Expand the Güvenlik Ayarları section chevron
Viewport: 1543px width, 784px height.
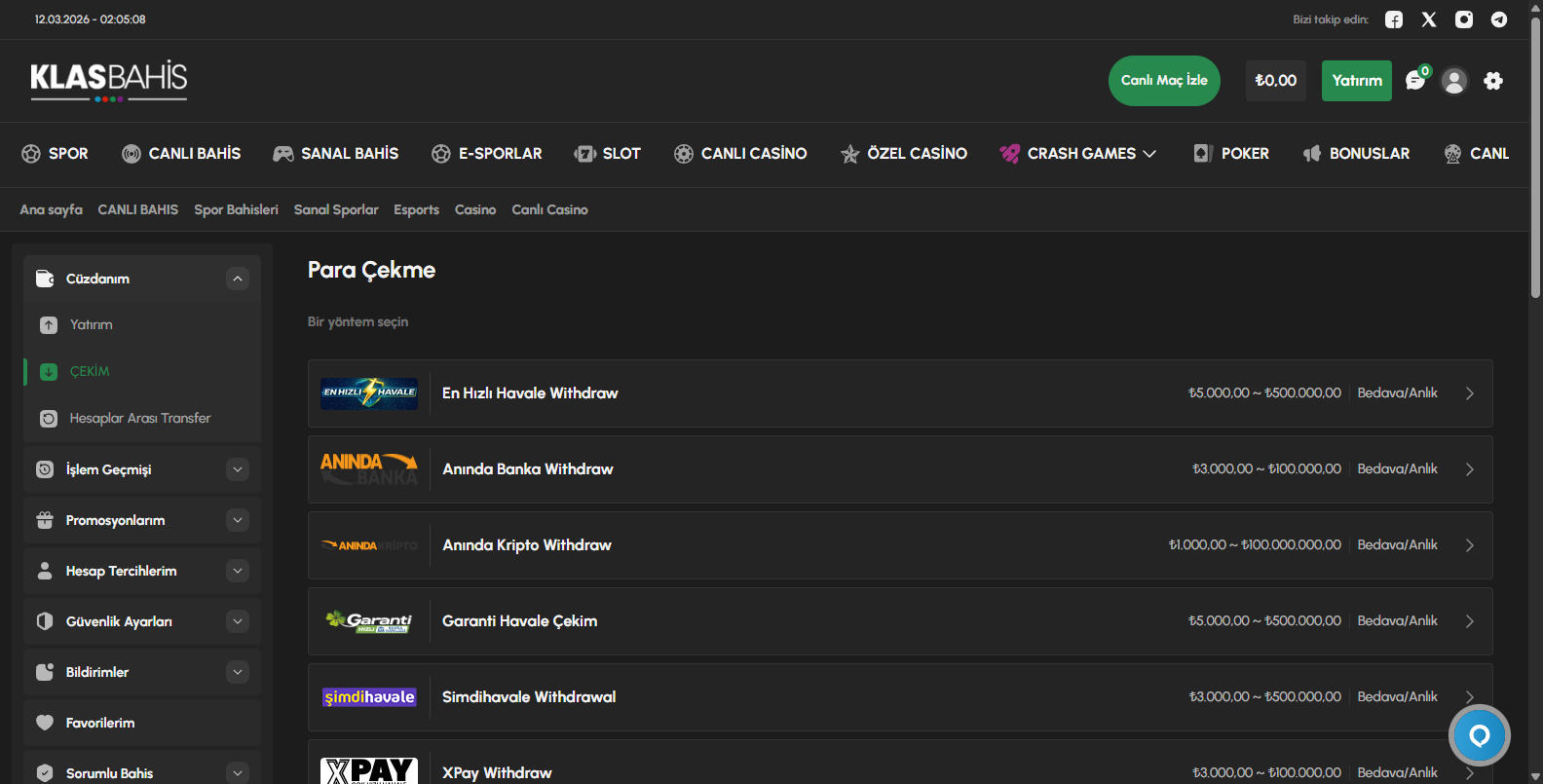(238, 621)
